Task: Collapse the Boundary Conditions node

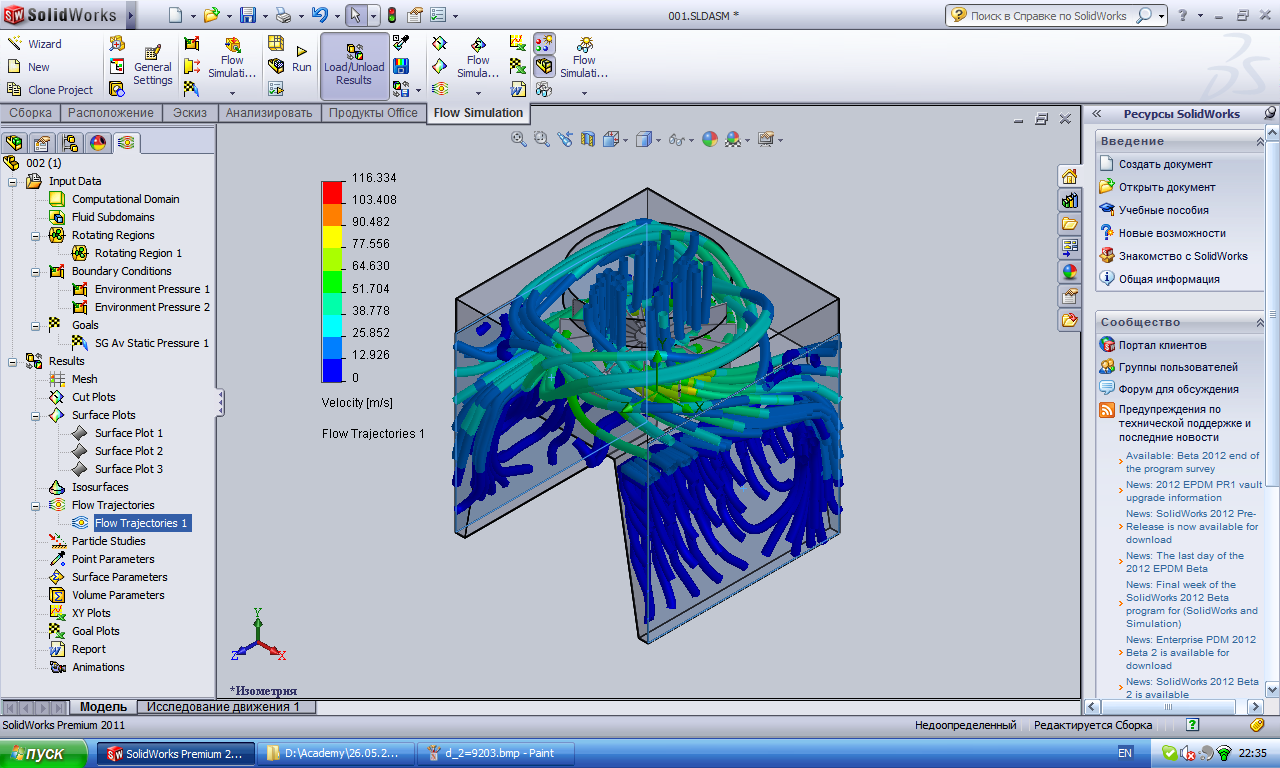Action: 35,271
